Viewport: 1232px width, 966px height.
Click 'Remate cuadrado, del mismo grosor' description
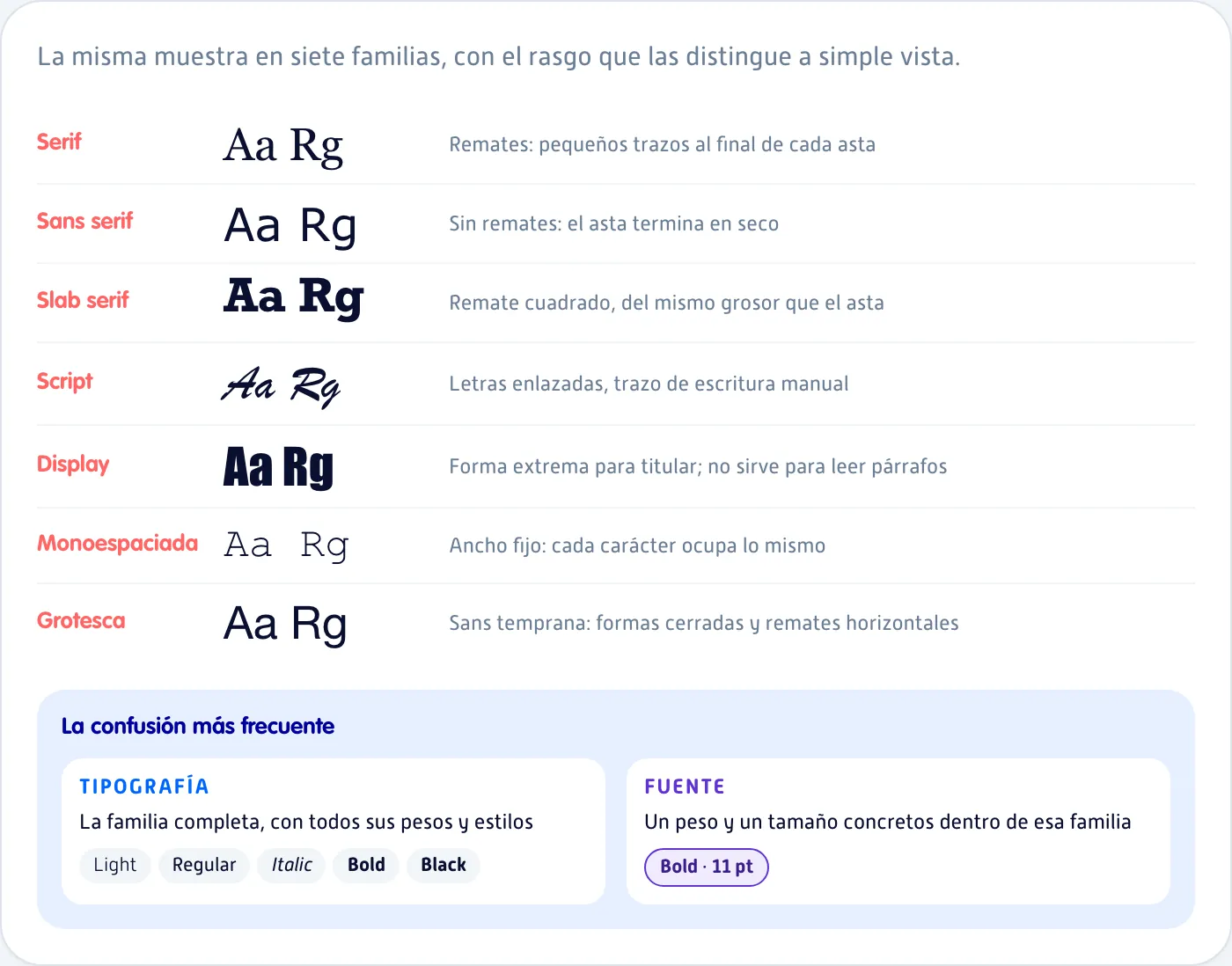point(667,303)
